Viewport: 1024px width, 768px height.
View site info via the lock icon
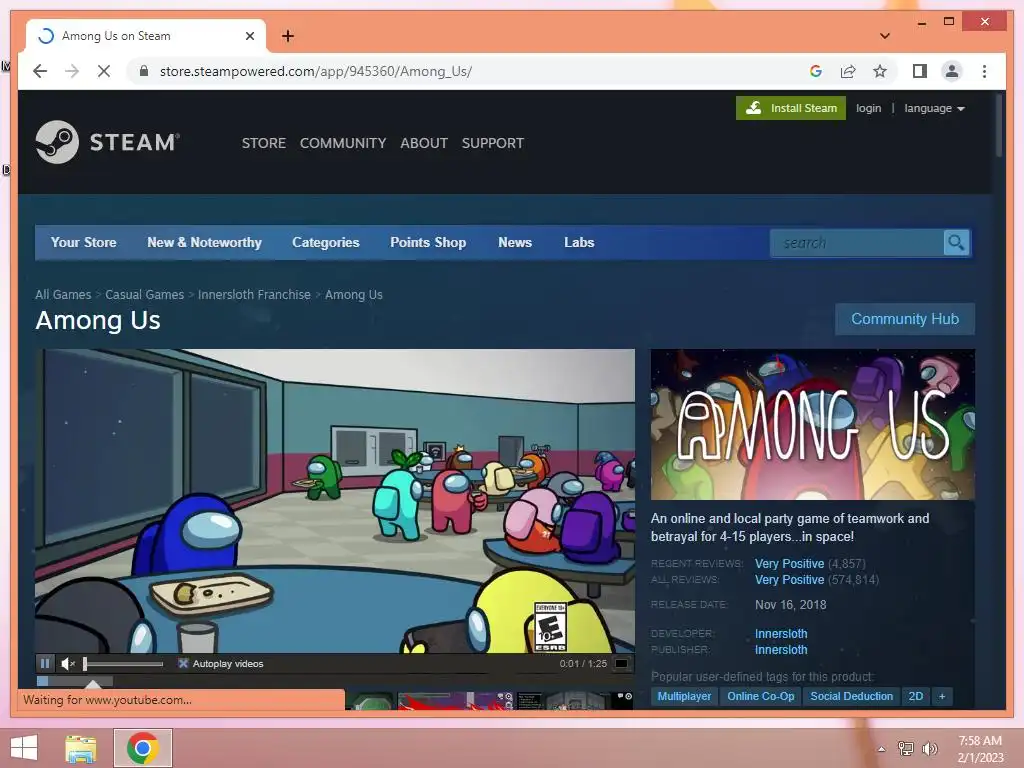click(144, 71)
